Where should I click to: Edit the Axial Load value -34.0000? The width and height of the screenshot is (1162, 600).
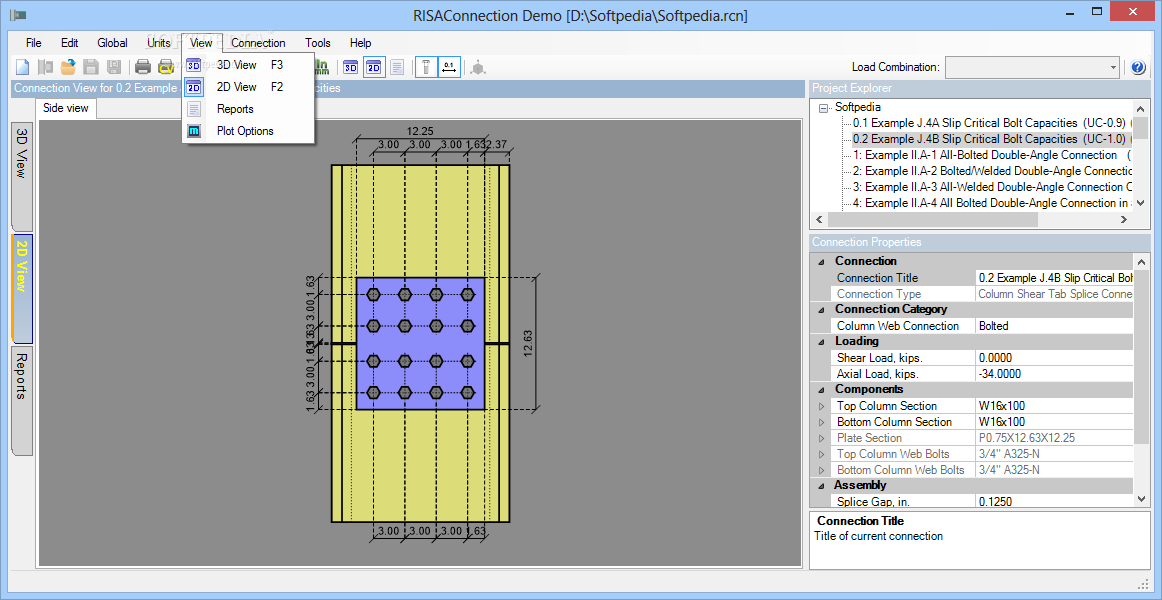(x=1055, y=374)
